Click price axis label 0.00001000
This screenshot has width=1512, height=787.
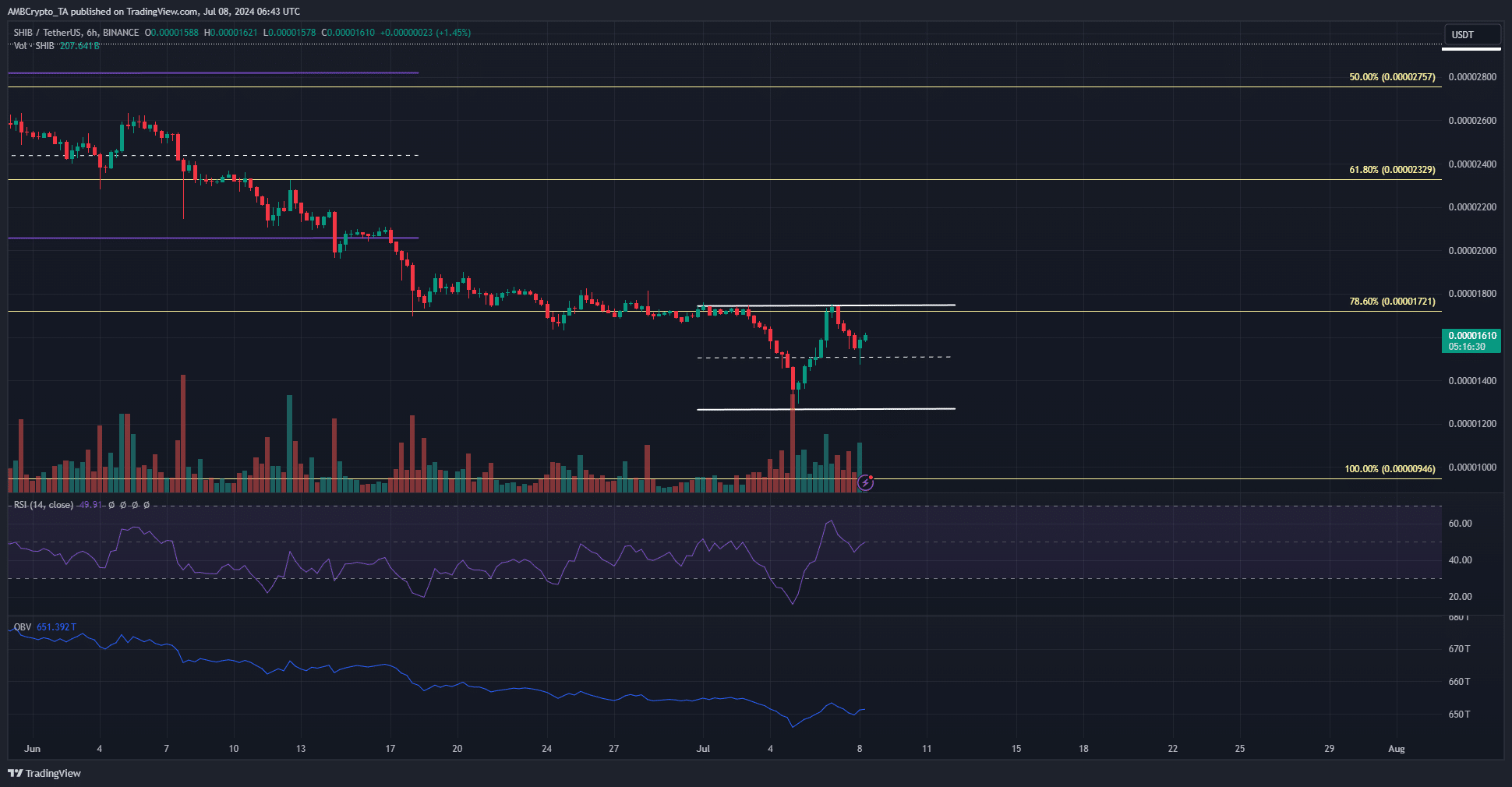[1472, 468]
